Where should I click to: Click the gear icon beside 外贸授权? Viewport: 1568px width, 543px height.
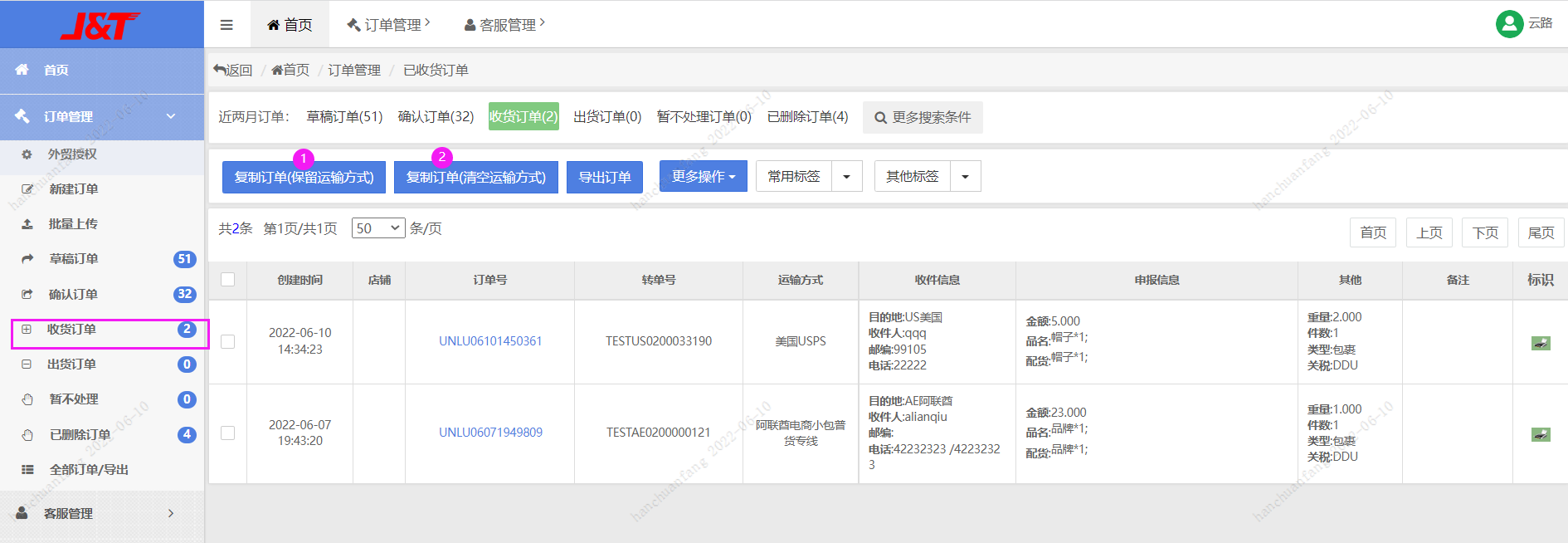(x=27, y=154)
